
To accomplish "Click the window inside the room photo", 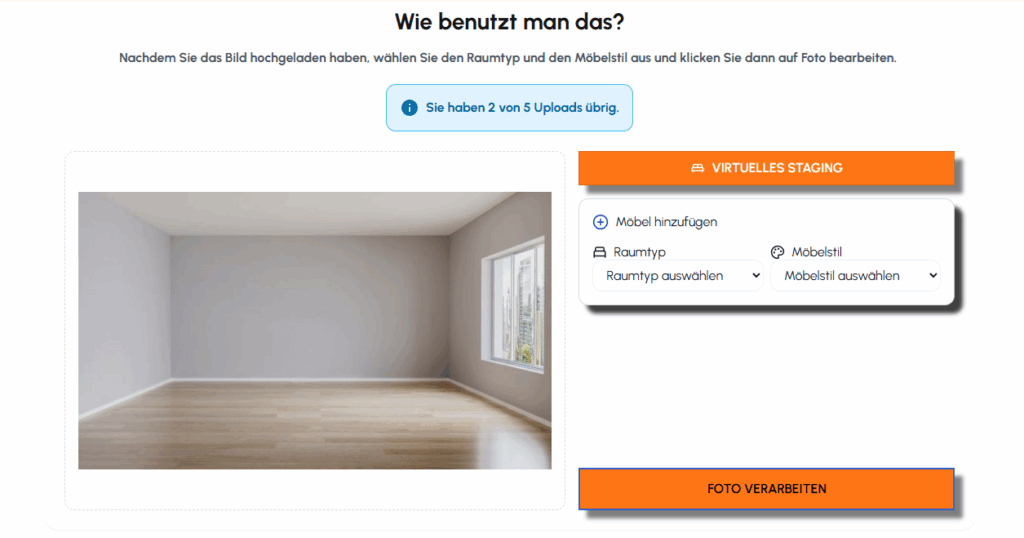I will [x=513, y=307].
